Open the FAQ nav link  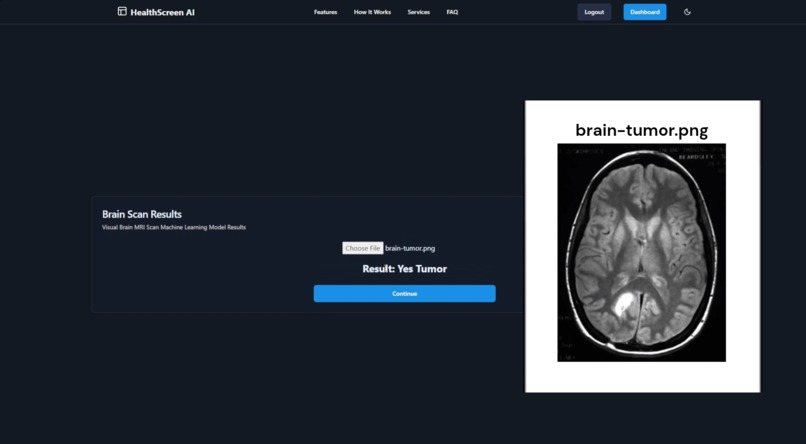point(452,12)
